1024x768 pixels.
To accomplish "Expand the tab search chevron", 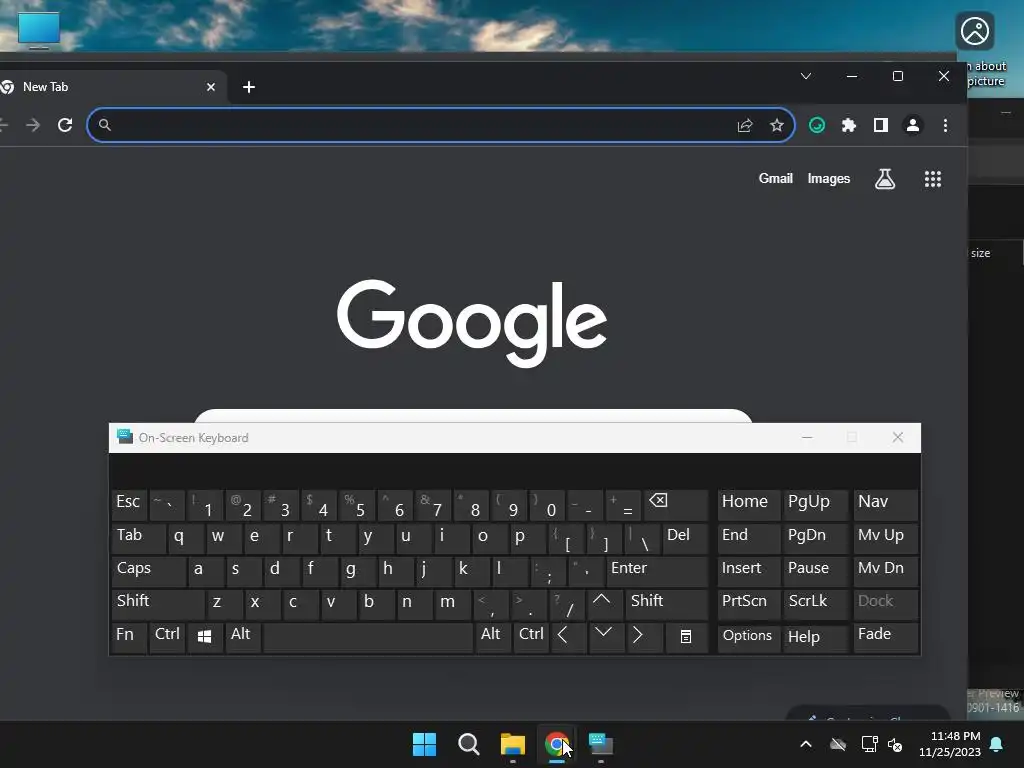I will 806,76.
